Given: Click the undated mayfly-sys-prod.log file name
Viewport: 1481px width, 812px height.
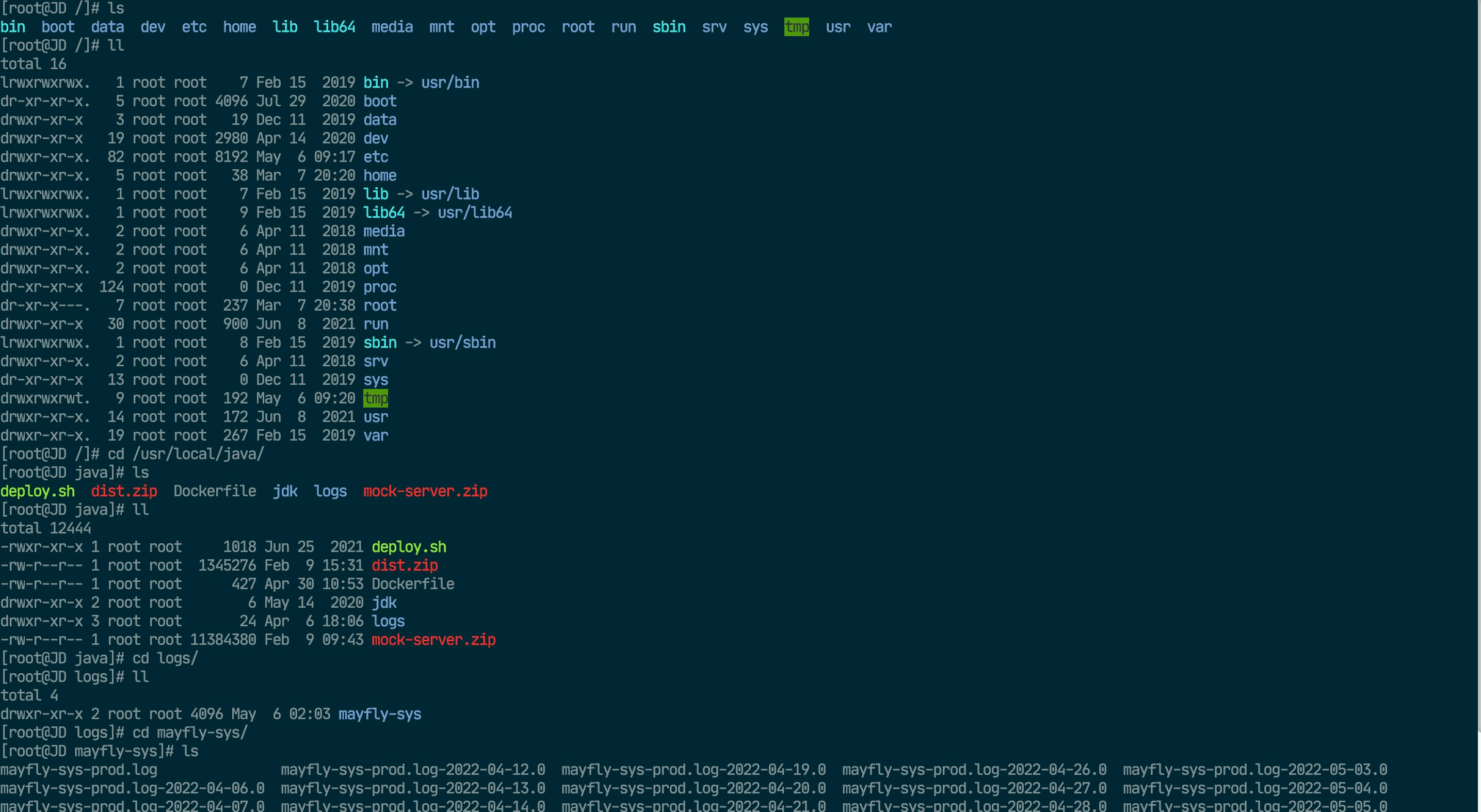Looking at the screenshot, I should [79, 770].
